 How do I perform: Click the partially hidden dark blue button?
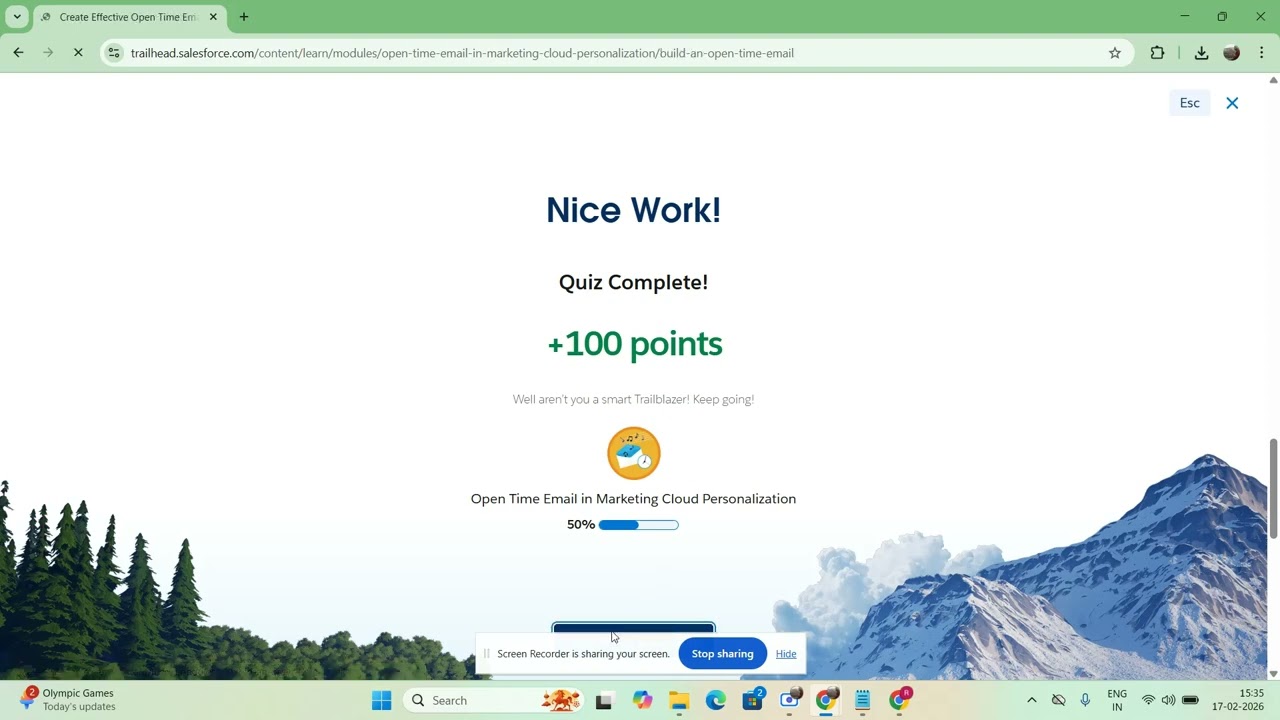634,629
